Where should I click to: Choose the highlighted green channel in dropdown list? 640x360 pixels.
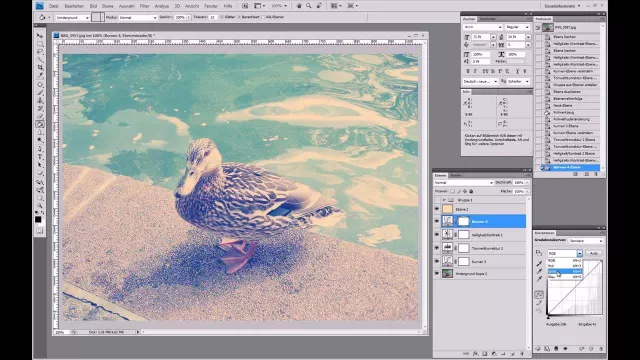pos(565,271)
